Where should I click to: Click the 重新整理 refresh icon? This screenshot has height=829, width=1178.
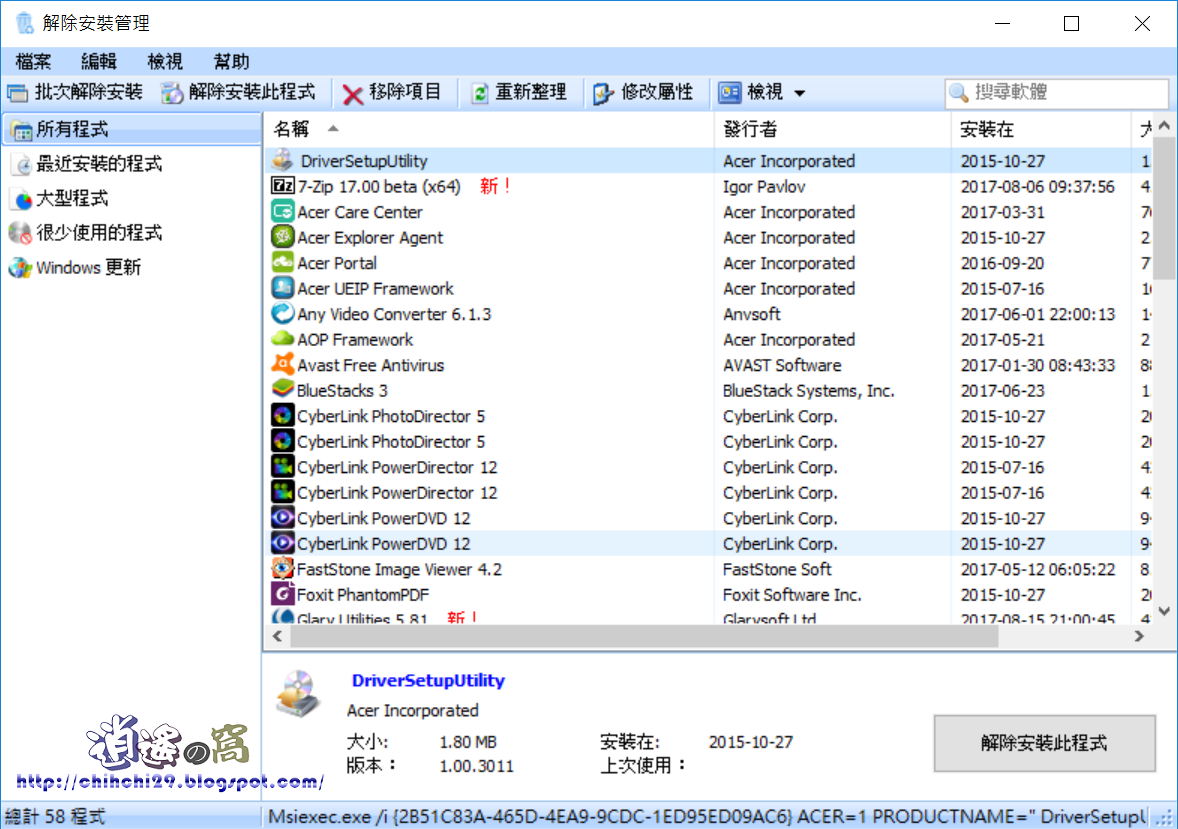479,93
